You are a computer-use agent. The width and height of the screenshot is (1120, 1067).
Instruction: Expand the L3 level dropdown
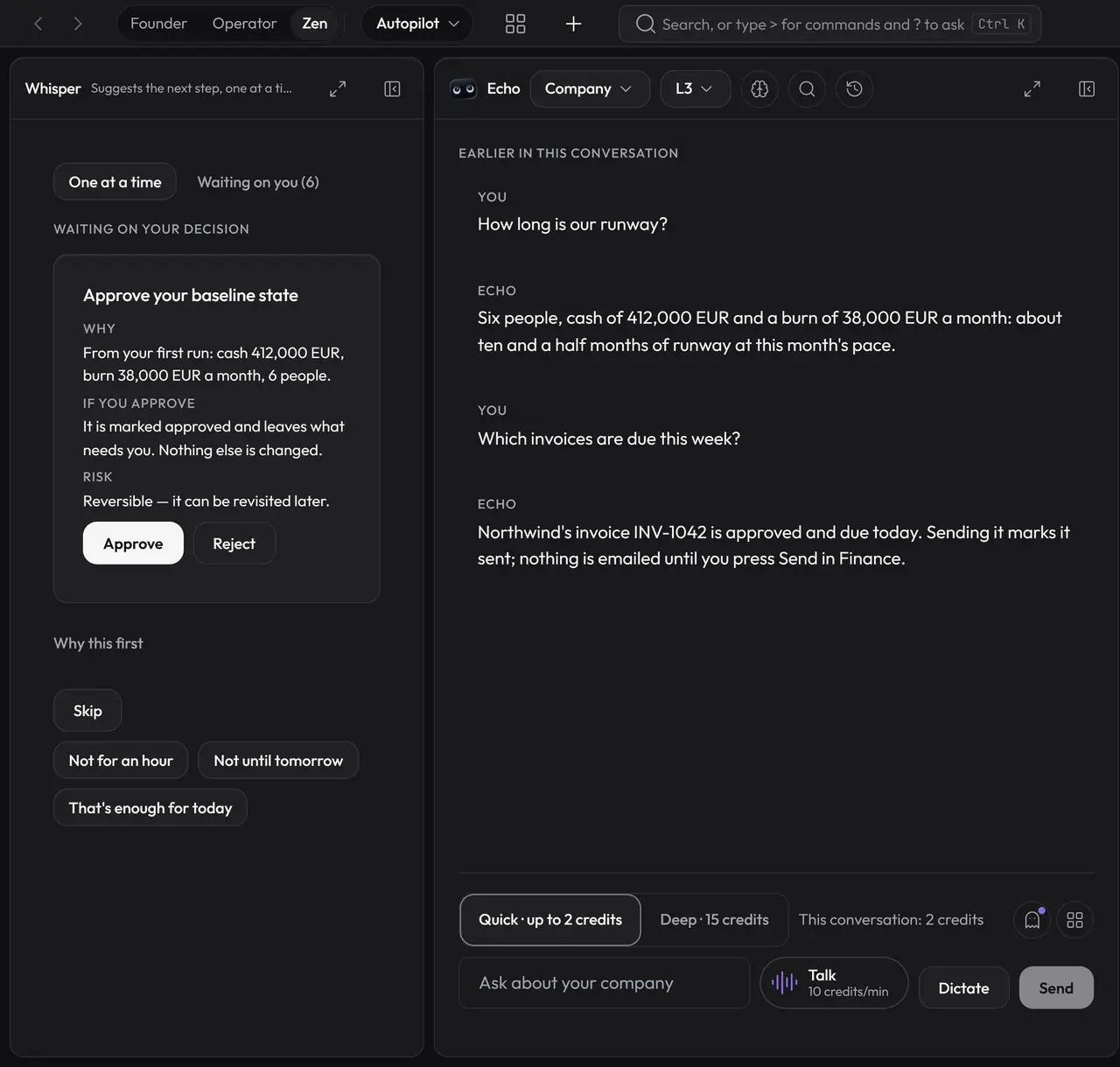pyautogui.click(x=695, y=88)
